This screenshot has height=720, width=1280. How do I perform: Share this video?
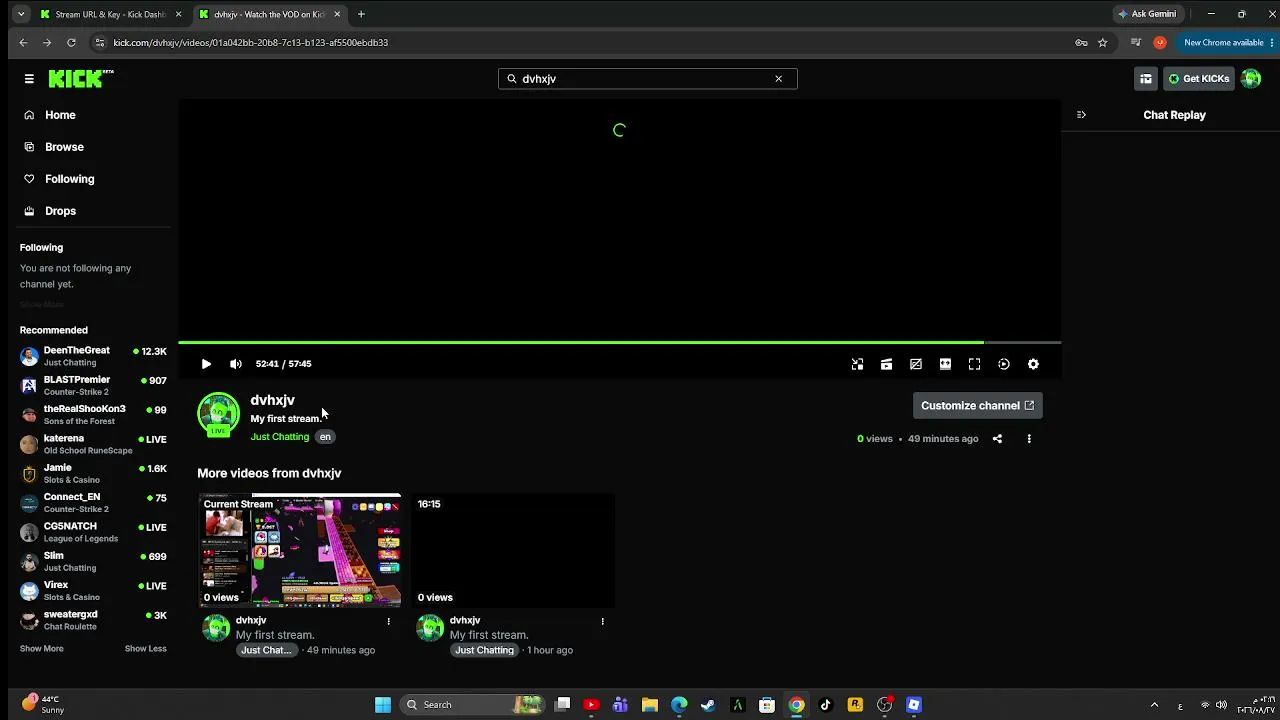tap(997, 439)
